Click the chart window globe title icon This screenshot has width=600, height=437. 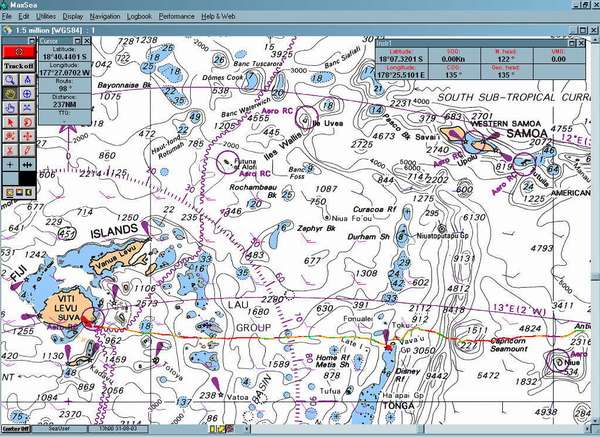7,30
